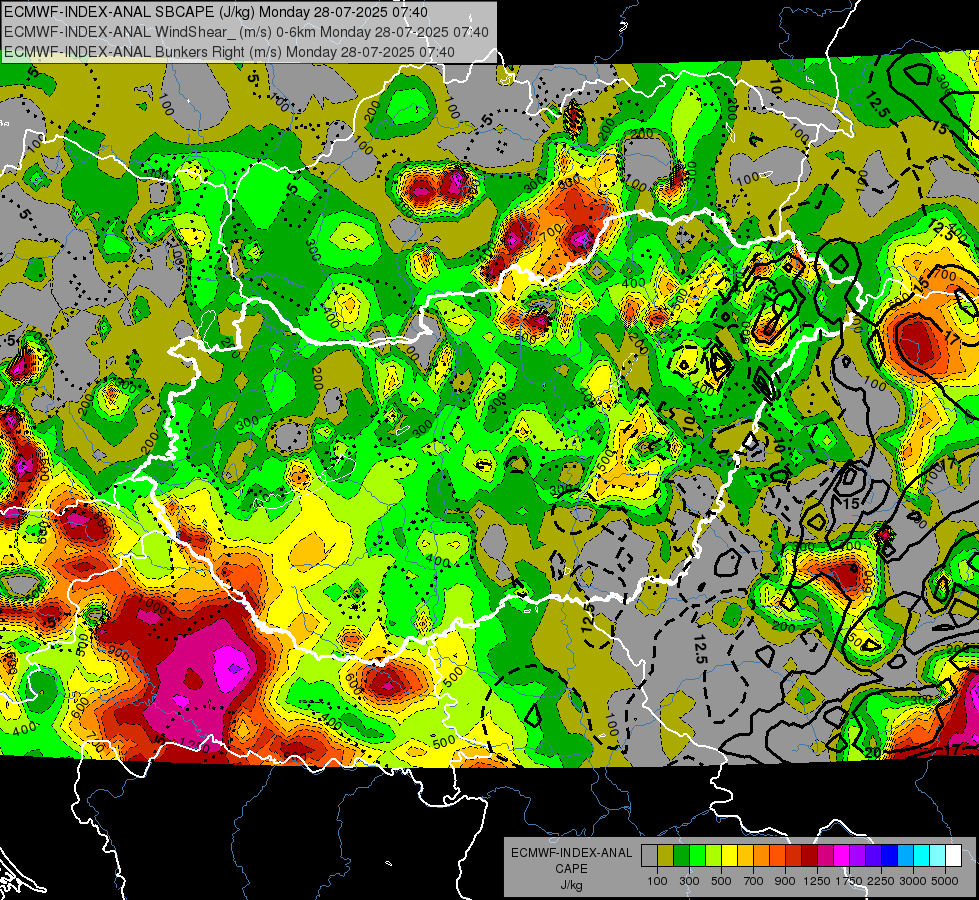This screenshot has width=979, height=900.
Task: Click the legend value label 3000
Action: [x=913, y=881]
